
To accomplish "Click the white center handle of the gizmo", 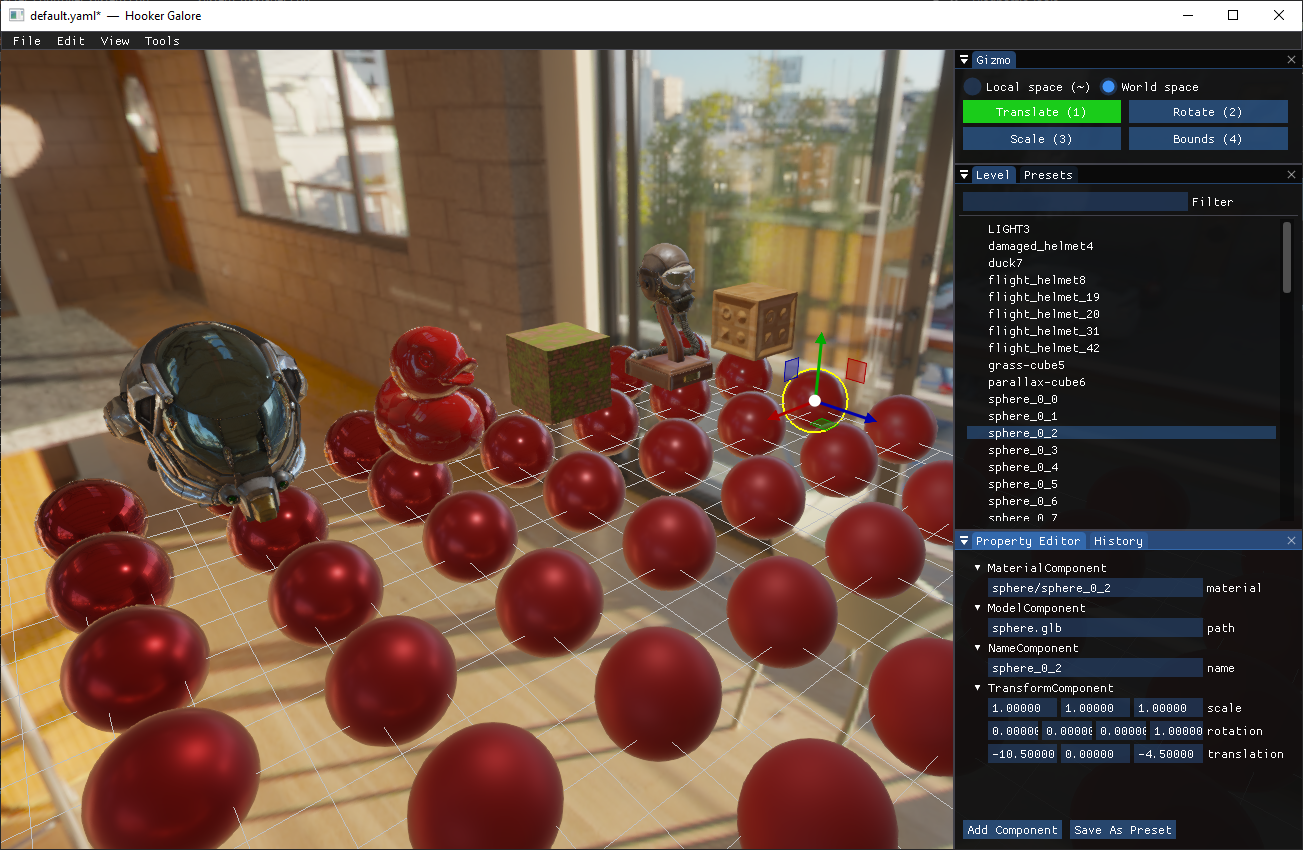I will [x=815, y=401].
